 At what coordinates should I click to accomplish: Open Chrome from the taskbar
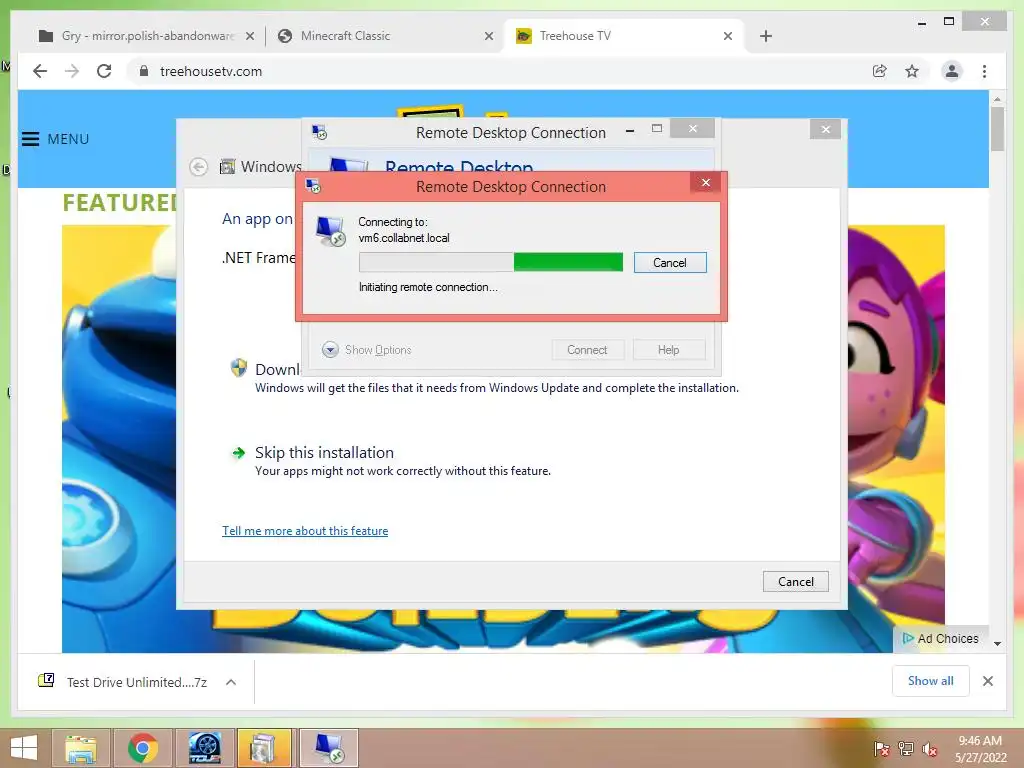tap(142, 748)
